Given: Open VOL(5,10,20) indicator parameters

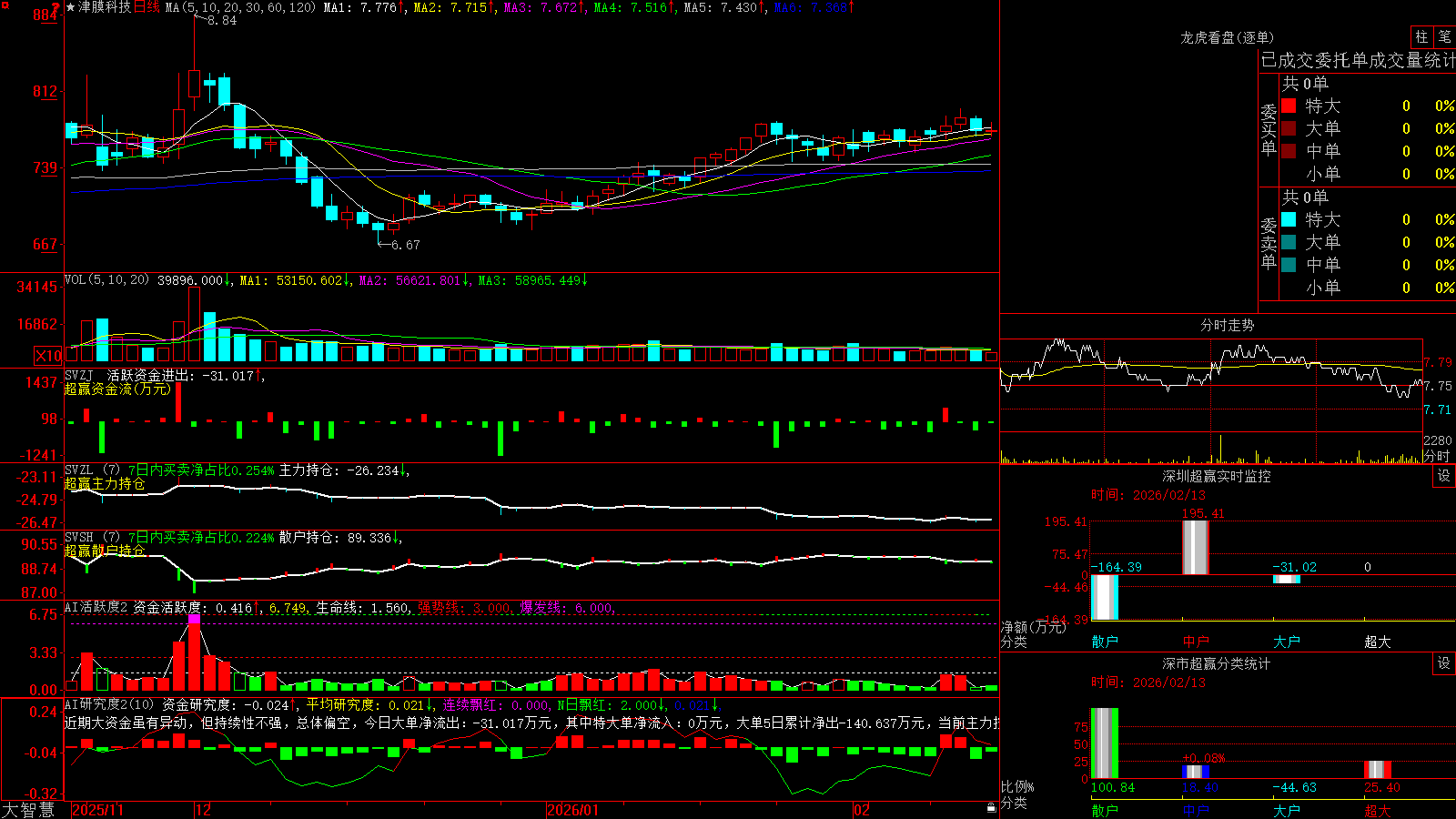Looking at the screenshot, I should 106,280.
